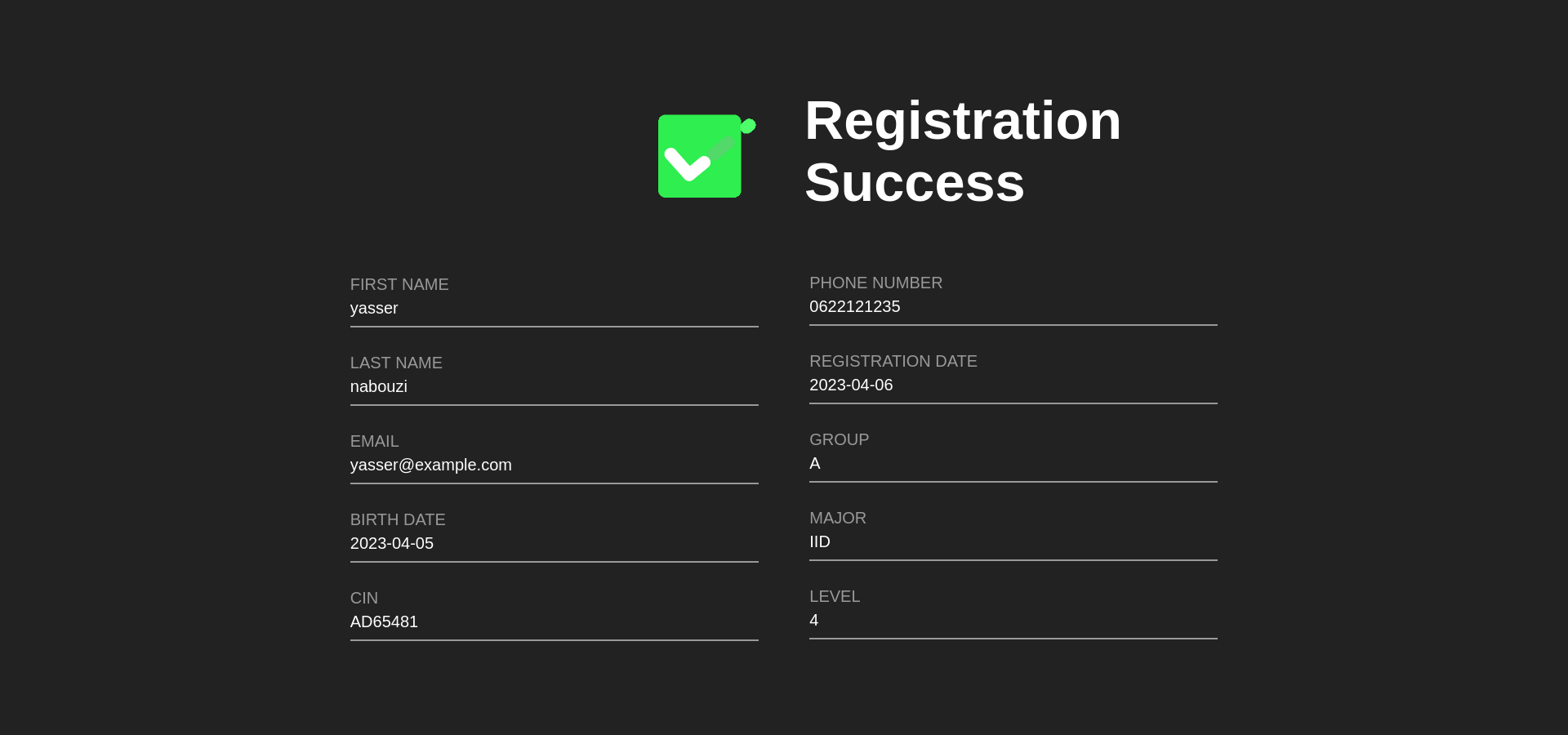Click the first name value yasser
This screenshot has height=735, width=1568.
374,309
